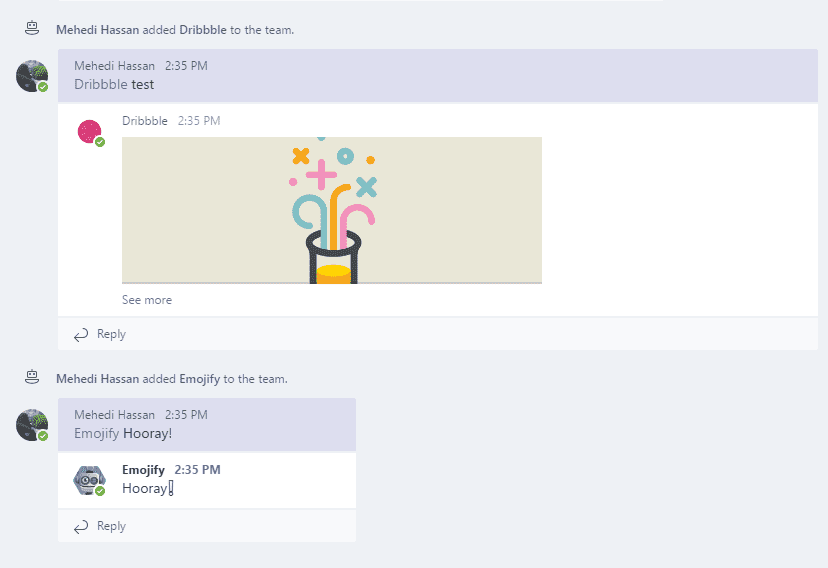Click the pink Dribbble bot avatar
The width and height of the screenshot is (828, 568).
click(x=90, y=131)
